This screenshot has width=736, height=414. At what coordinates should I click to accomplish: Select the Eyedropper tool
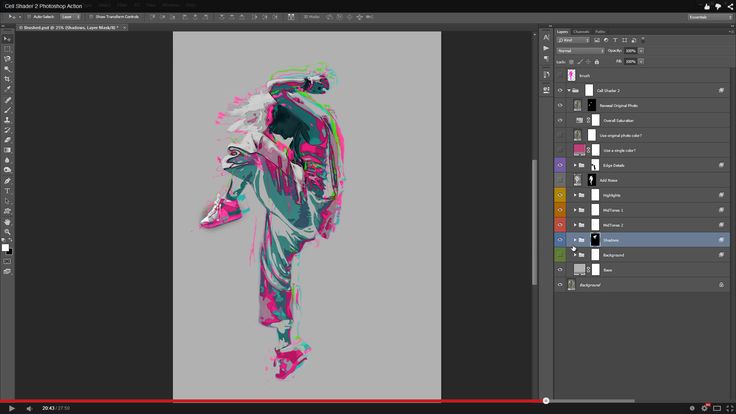tap(8, 89)
